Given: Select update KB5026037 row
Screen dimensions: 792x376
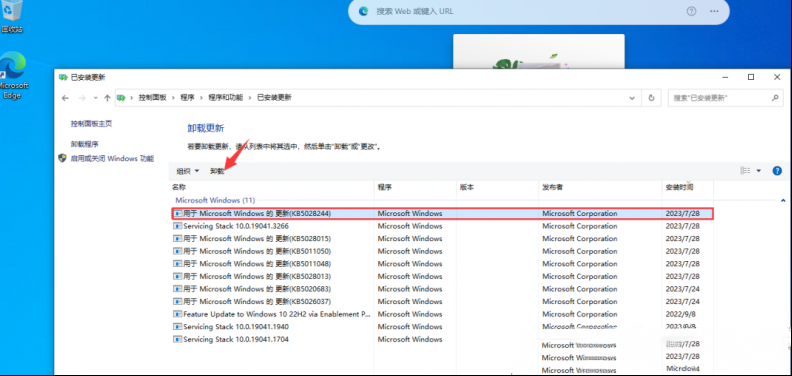Looking at the screenshot, I should pyautogui.click(x=442, y=302).
